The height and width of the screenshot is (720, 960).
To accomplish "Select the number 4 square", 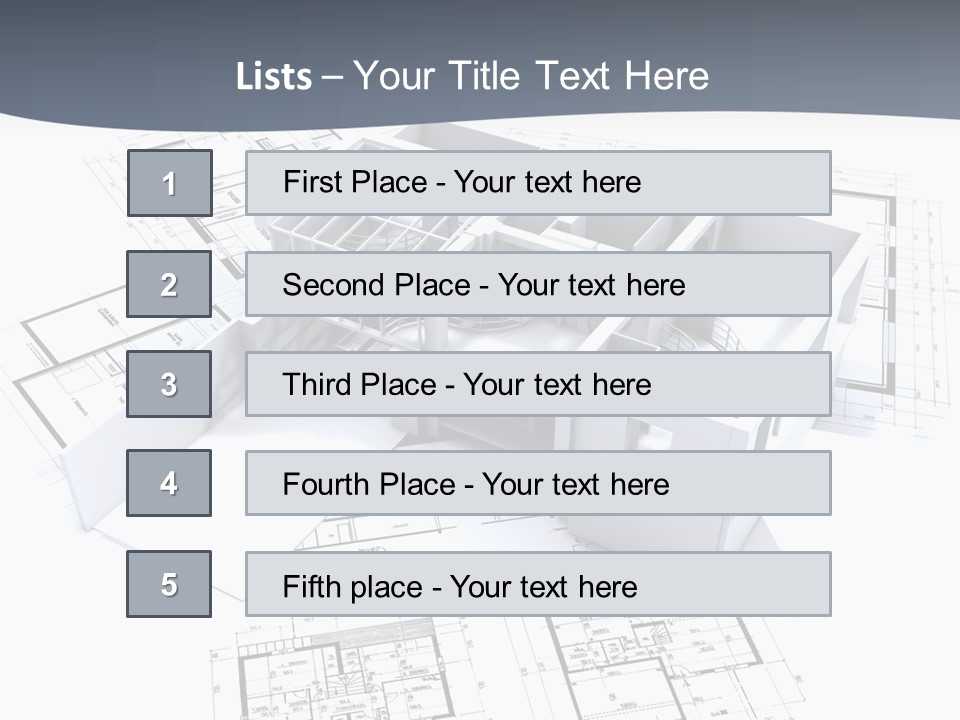I will click(x=169, y=483).
